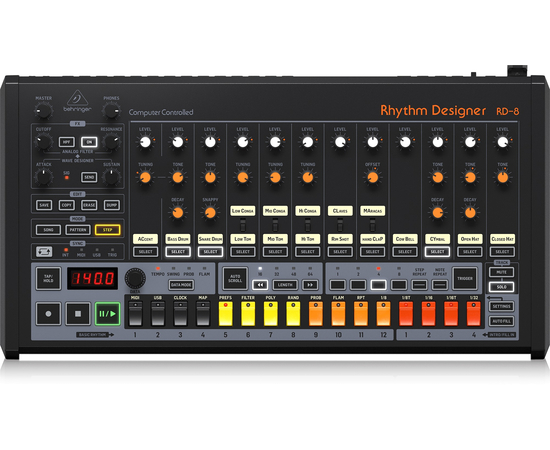
Task: Click the PHONES volume knob
Action: point(111,111)
